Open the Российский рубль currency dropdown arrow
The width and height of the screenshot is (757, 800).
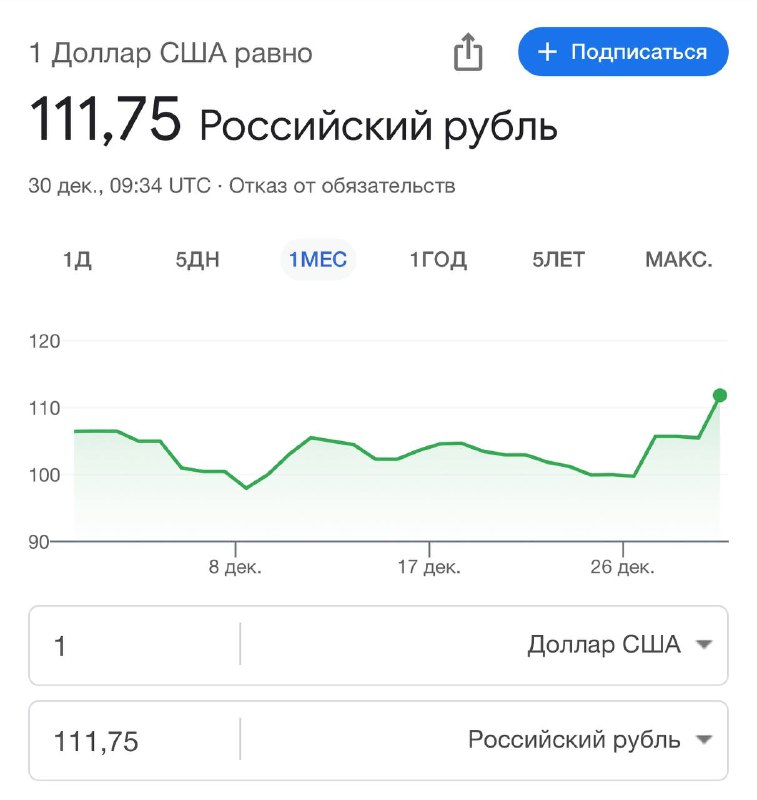click(704, 739)
